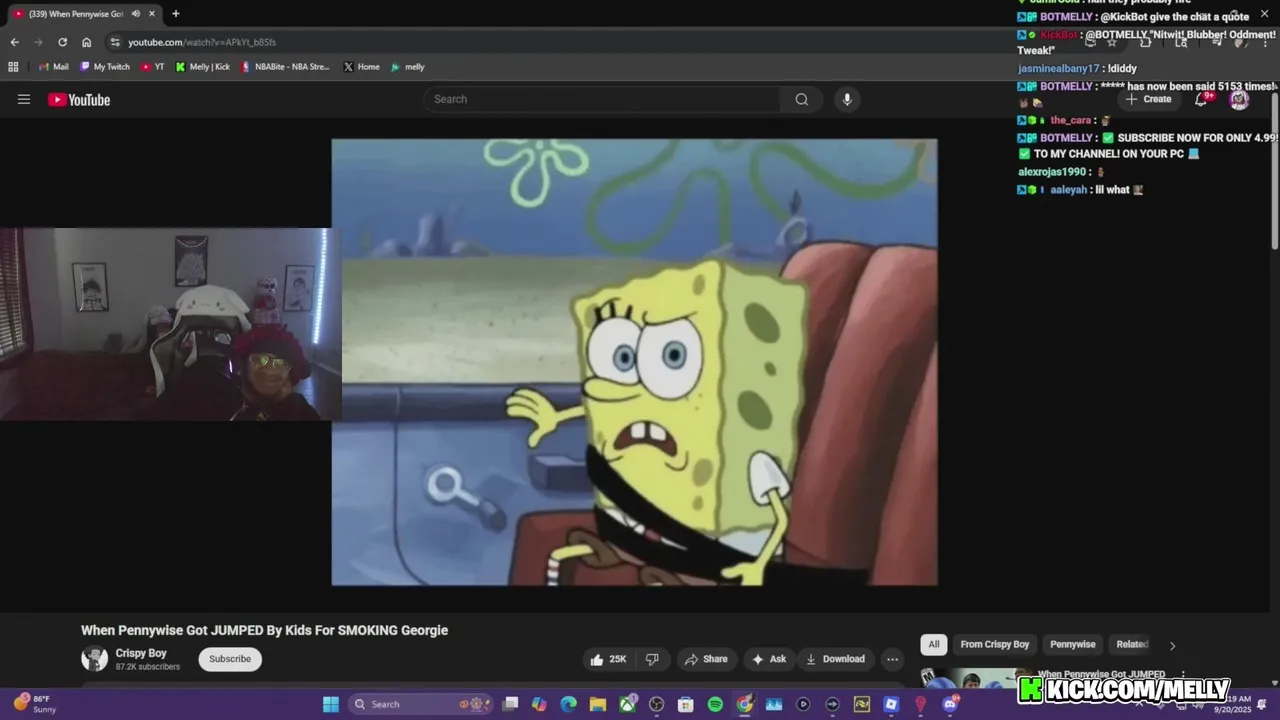Image resolution: width=1280 pixels, height=720 pixels.
Task: Open the Windows Start menu
Action: [330, 704]
